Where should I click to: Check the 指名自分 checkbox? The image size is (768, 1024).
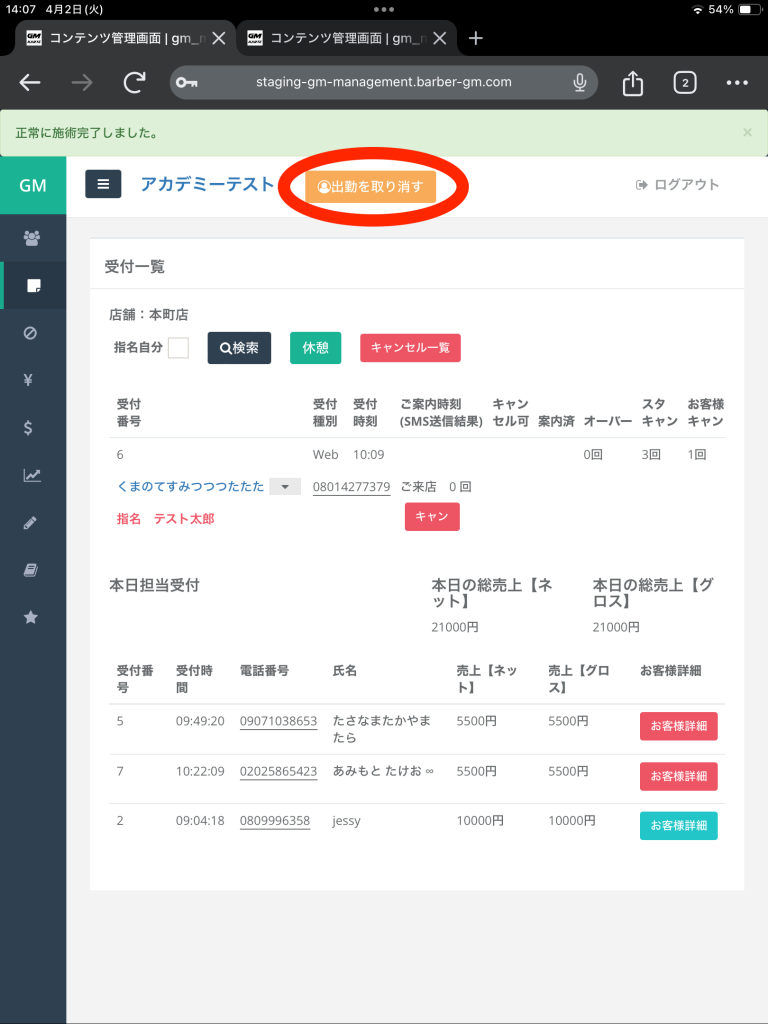pos(178,348)
